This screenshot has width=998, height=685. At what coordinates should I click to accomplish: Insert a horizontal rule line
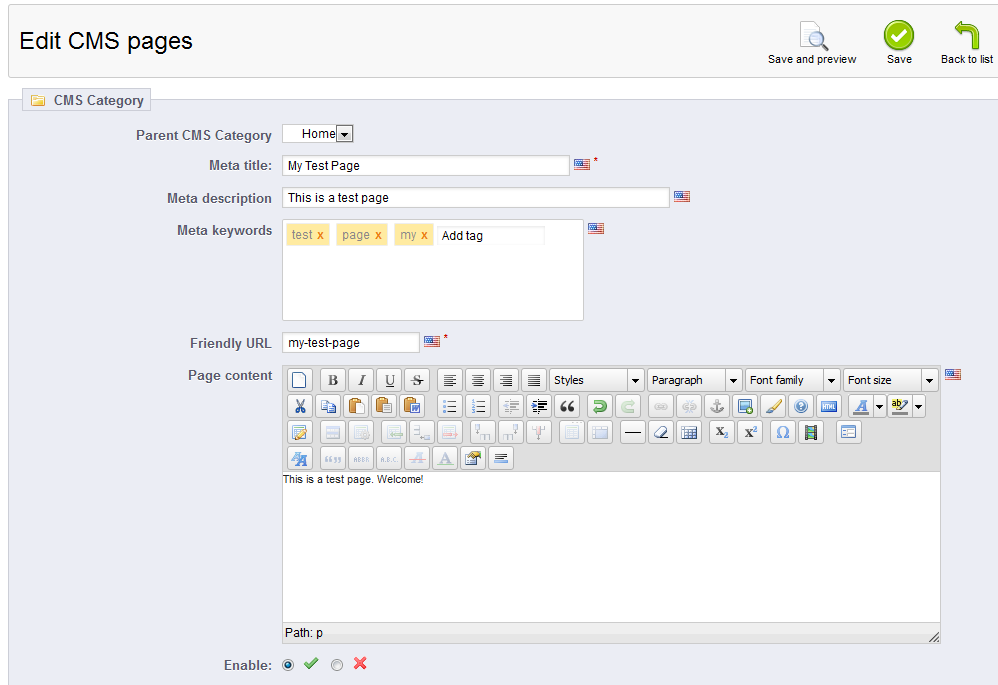coord(633,432)
